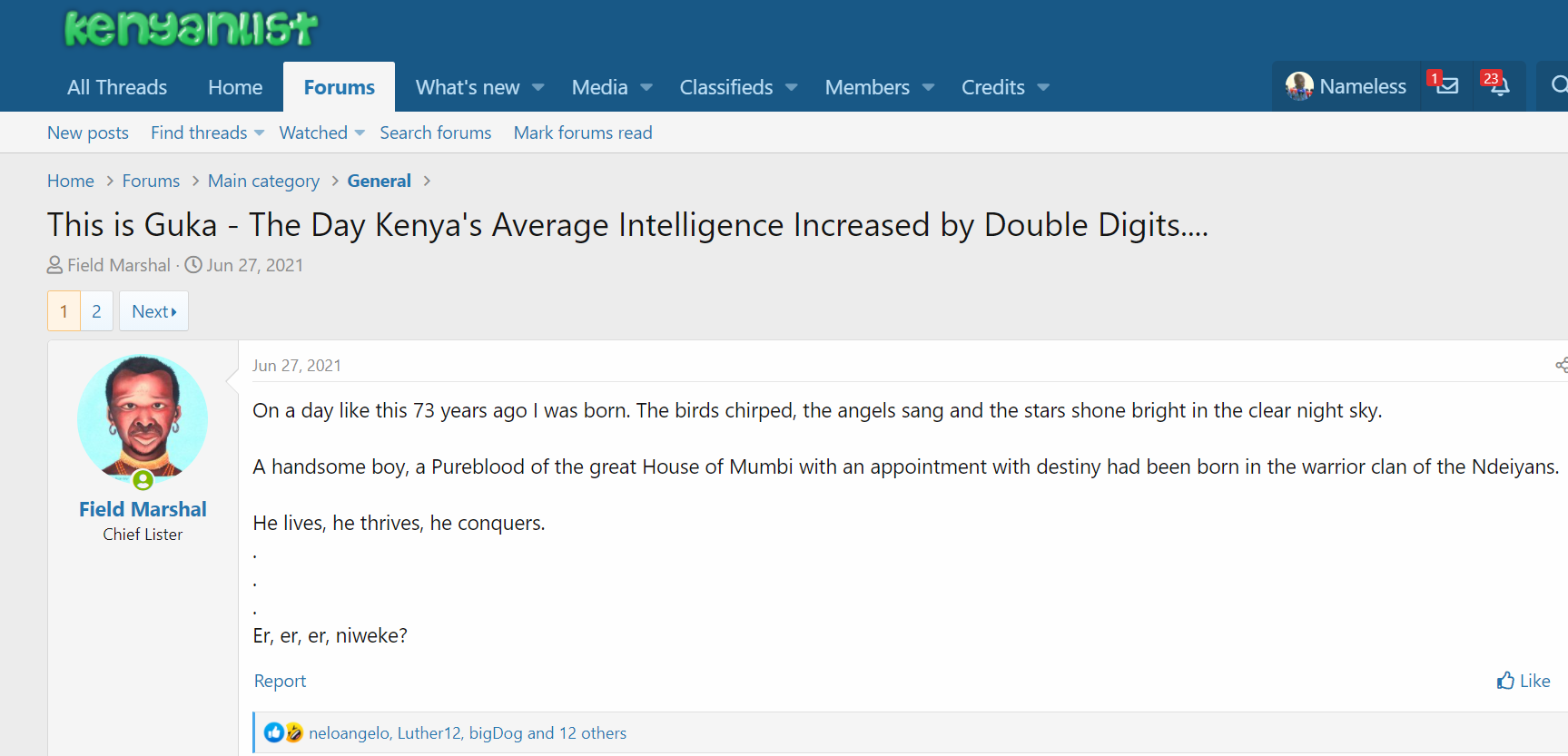Report the first post

[280, 681]
